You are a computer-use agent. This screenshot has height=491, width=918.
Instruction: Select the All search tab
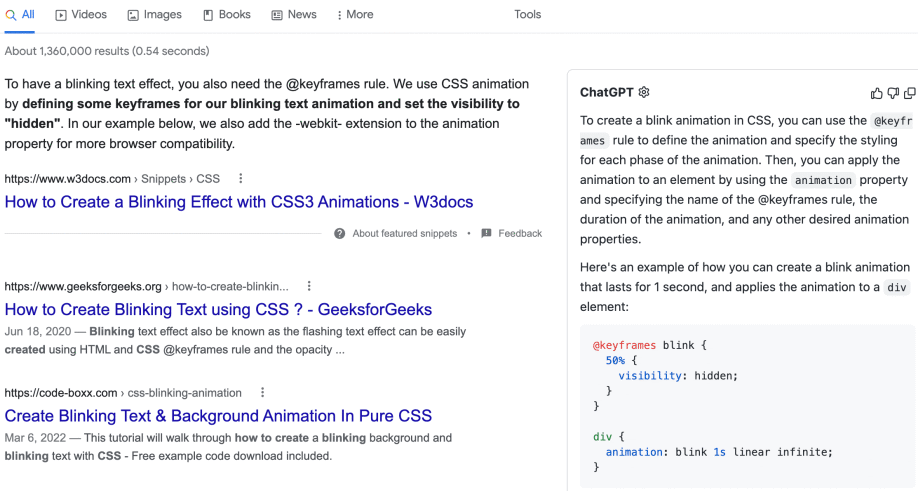click(20, 15)
